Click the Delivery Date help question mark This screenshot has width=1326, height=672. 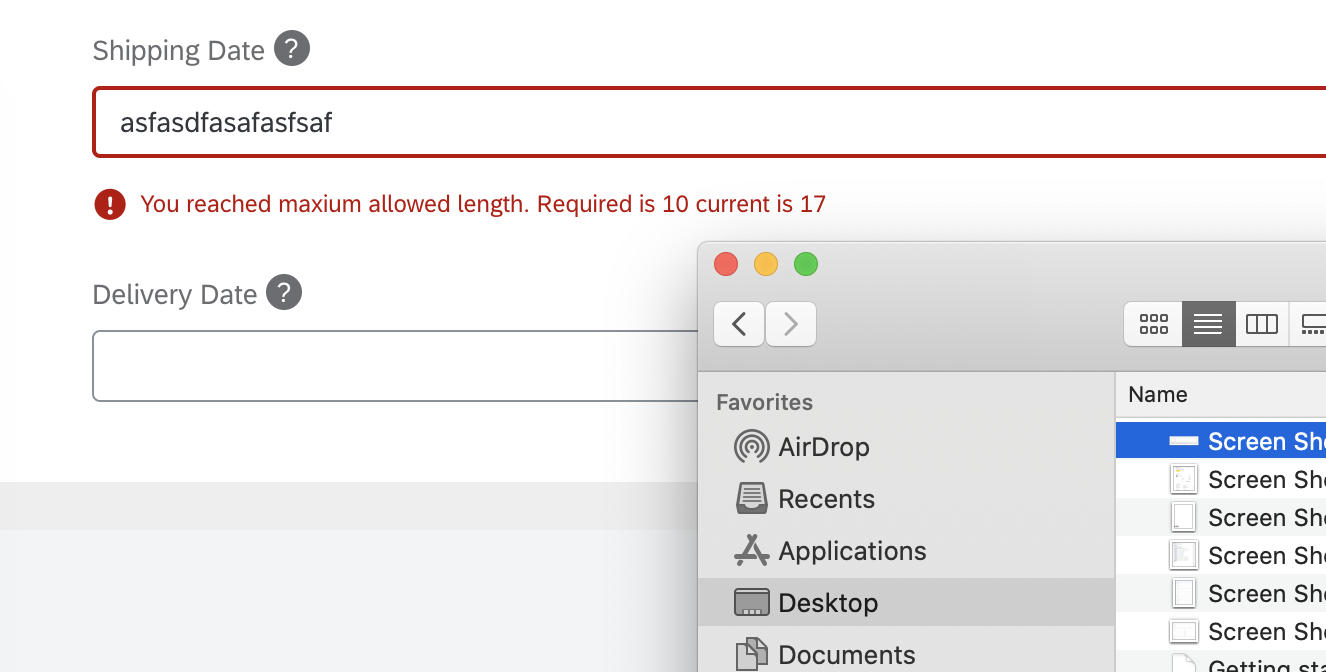284,292
